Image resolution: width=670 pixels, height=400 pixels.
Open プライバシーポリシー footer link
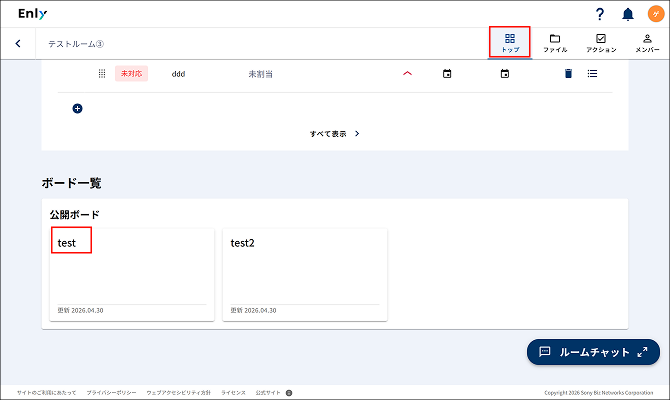coord(112,393)
